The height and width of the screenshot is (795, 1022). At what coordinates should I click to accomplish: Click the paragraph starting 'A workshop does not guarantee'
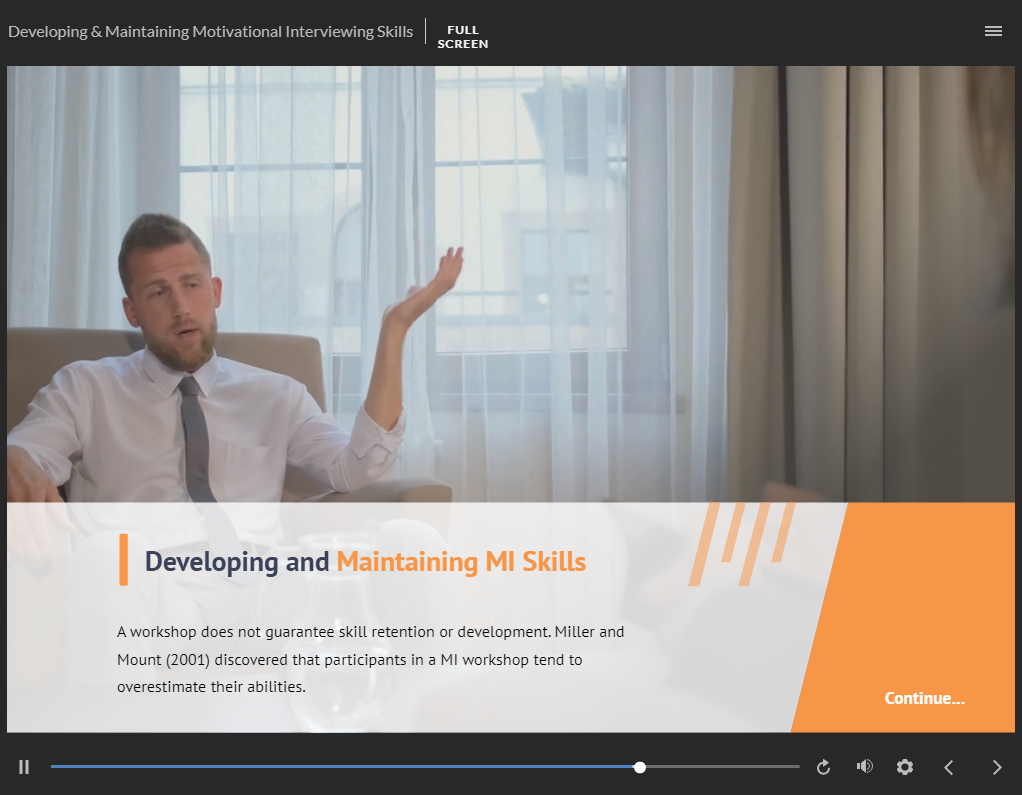(370, 659)
